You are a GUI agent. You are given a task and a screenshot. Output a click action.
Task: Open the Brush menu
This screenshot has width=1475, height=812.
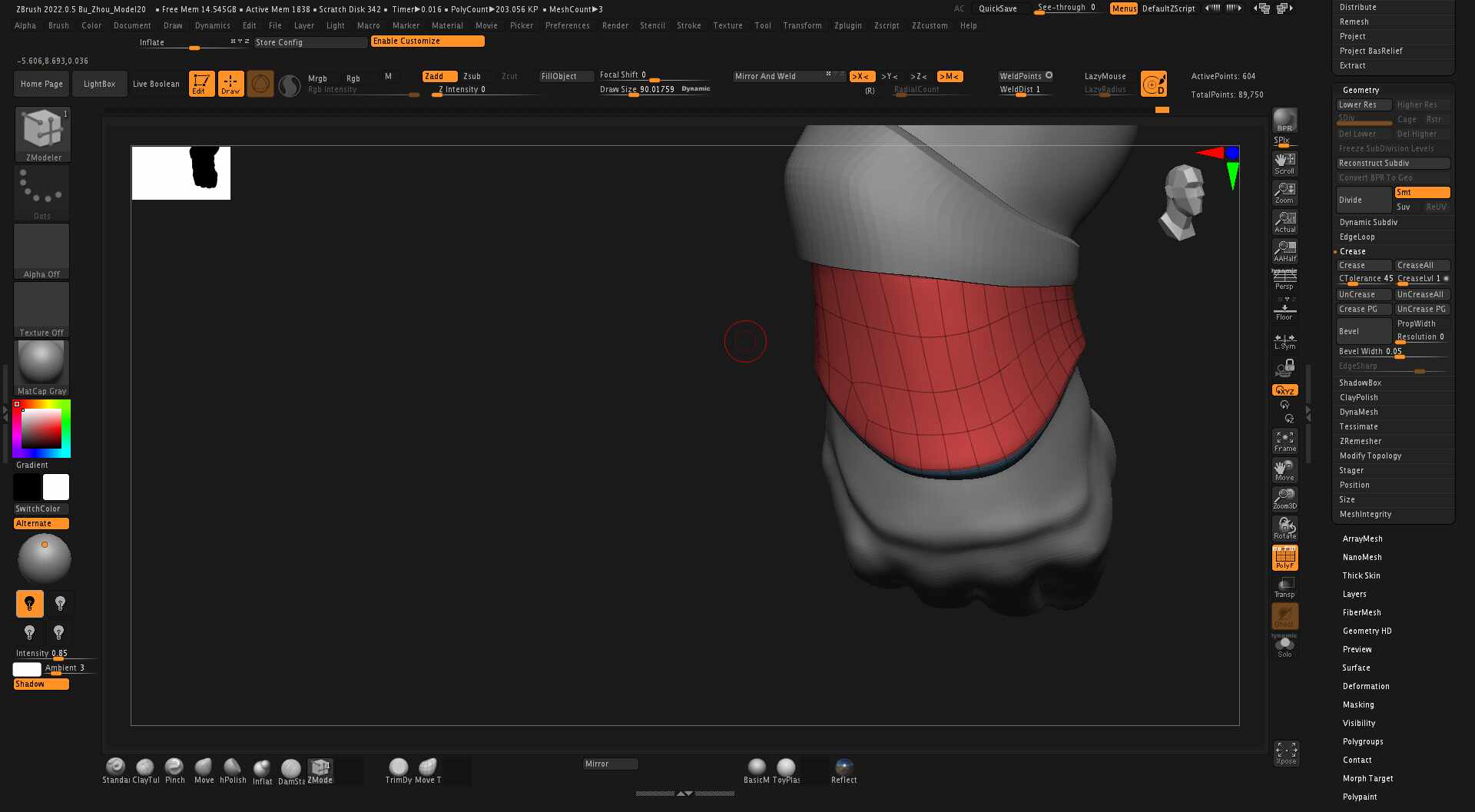pos(58,25)
